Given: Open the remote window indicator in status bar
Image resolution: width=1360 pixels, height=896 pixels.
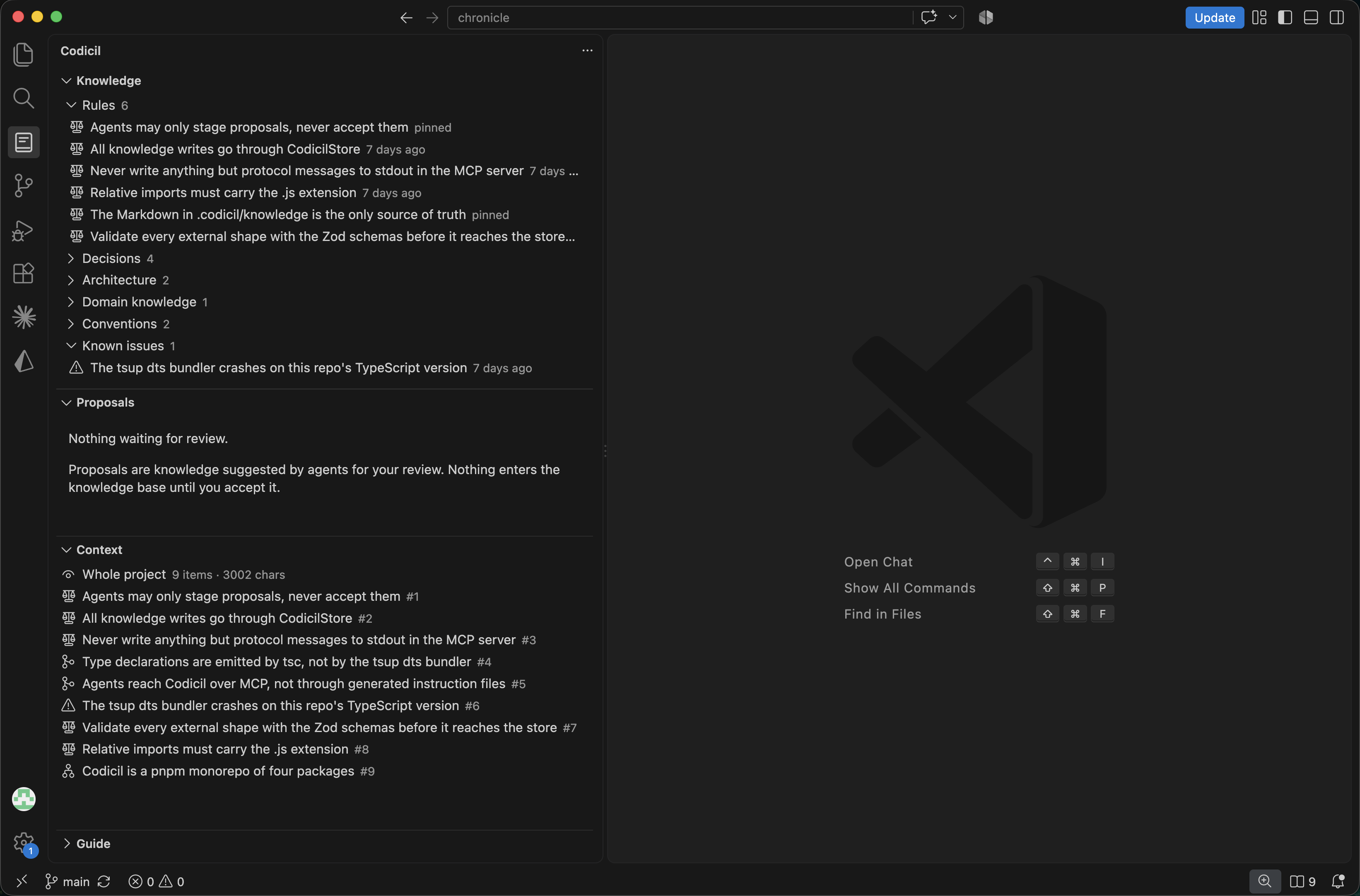Looking at the screenshot, I should [22, 881].
